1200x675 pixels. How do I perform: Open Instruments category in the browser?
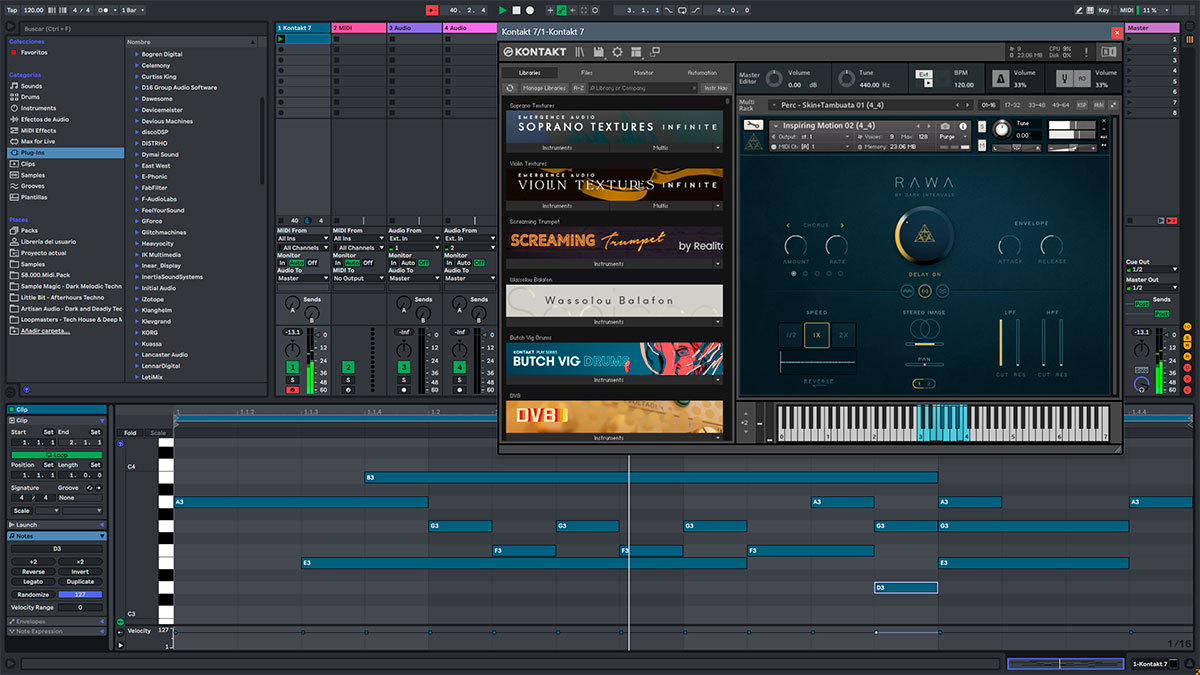point(38,108)
